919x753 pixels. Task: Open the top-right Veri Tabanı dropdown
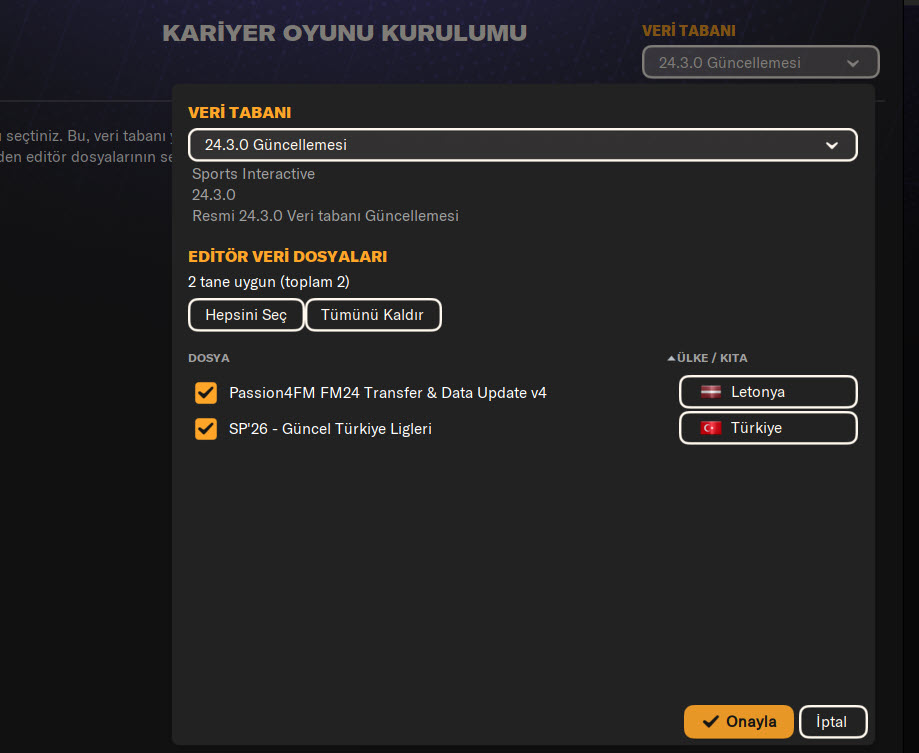click(760, 63)
